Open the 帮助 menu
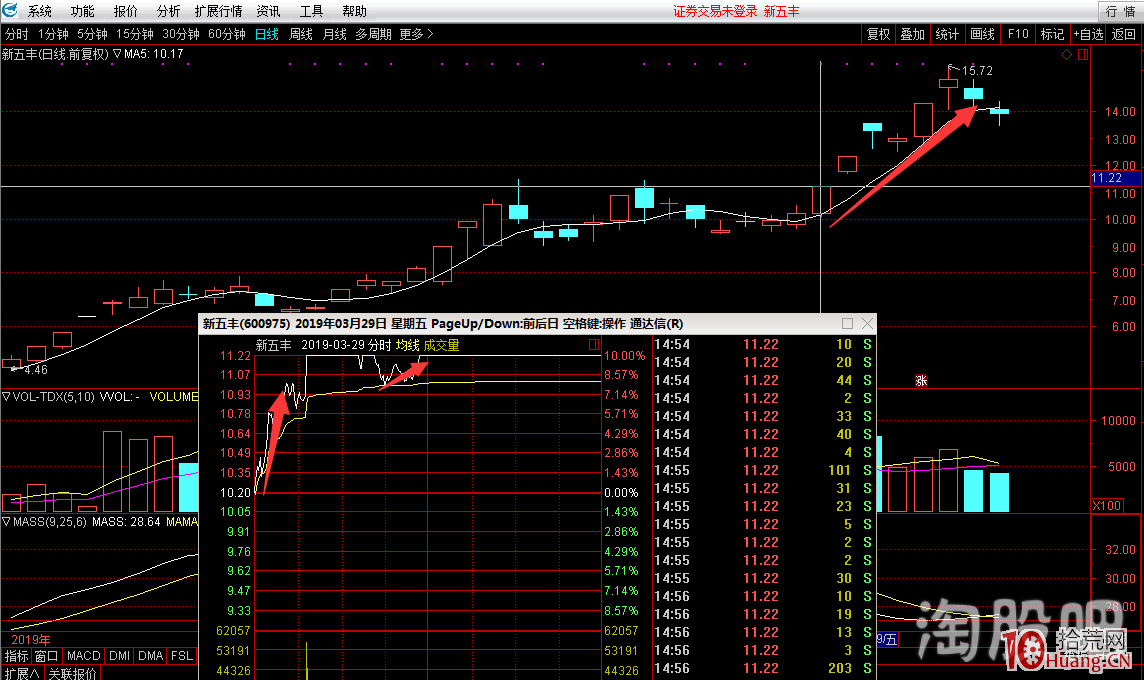The image size is (1144, 680). click(x=355, y=12)
